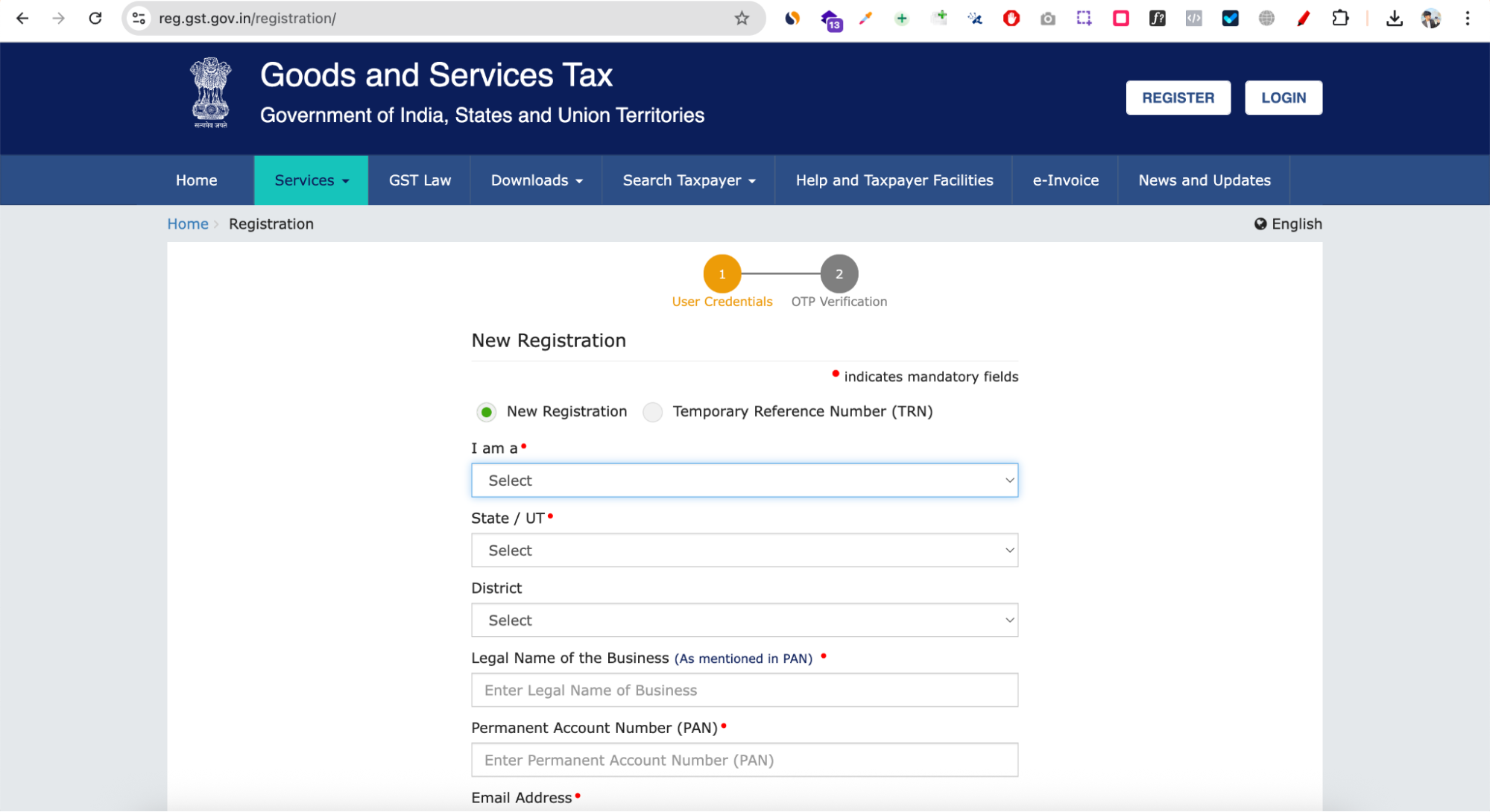1490x812 pixels.
Task: Click the REGISTER button
Action: (1178, 98)
